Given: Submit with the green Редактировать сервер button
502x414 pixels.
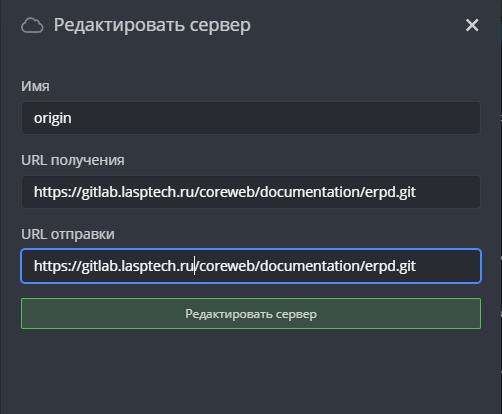Looking at the screenshot, I should 251,314.
